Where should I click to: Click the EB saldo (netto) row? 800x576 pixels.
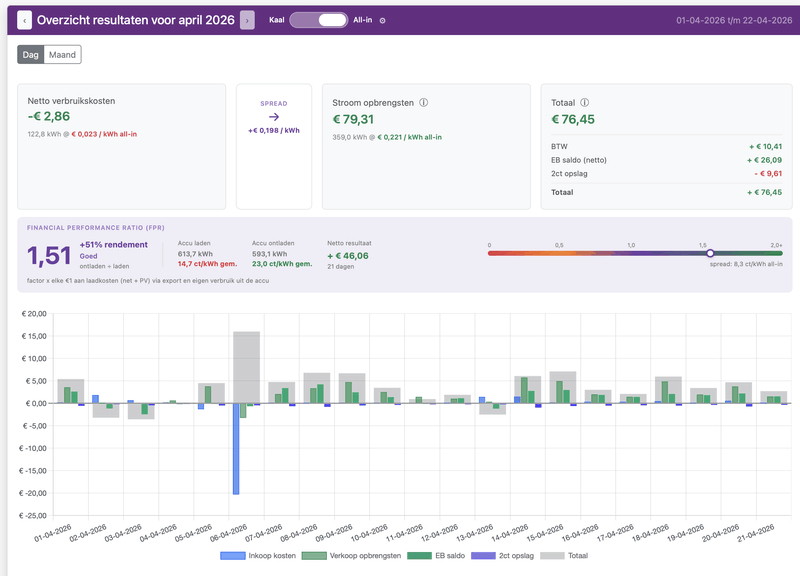pyautogui.click(x=666, y=160)
